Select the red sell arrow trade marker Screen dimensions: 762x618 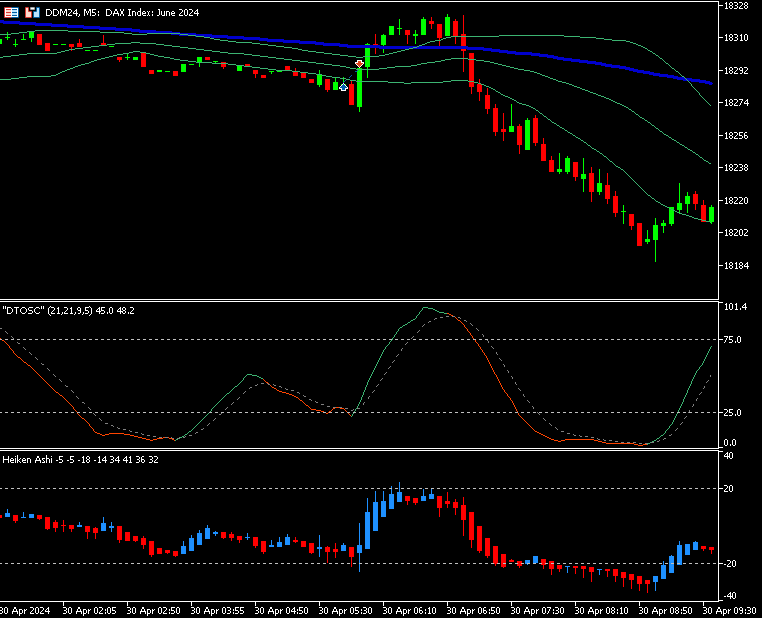[x=359, y=64]
